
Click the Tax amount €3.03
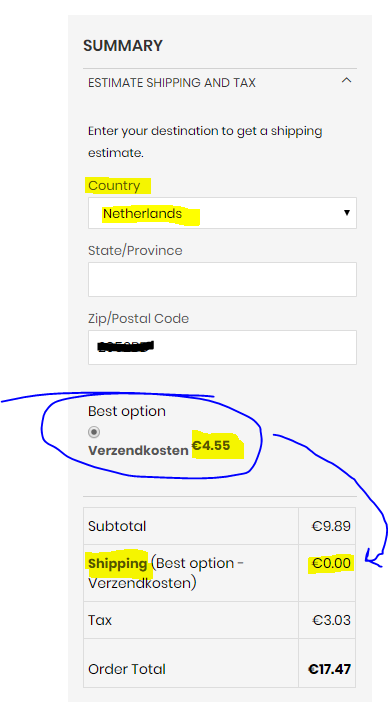331,621
